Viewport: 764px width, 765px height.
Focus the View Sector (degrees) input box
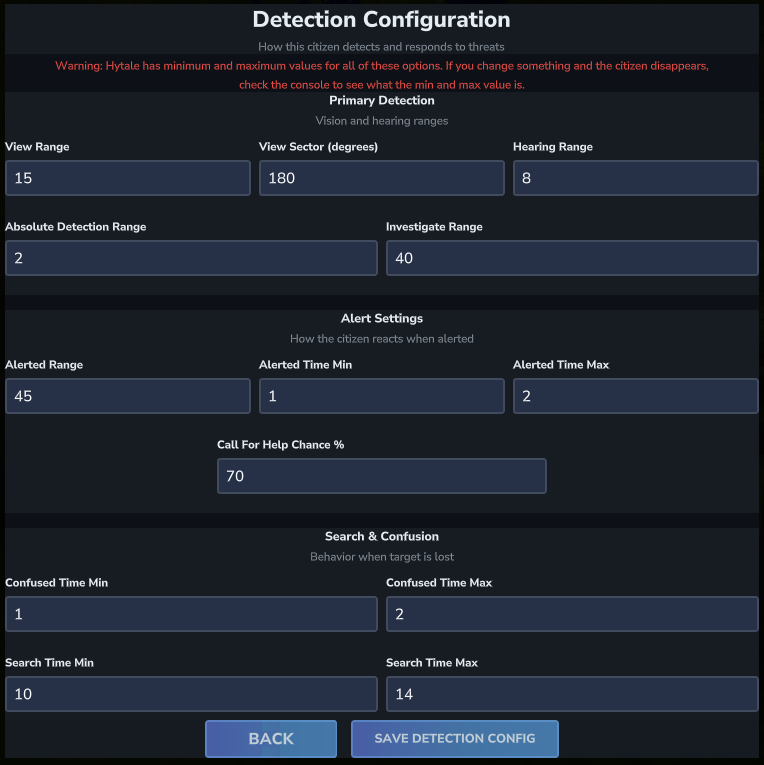tap(381, 178)
